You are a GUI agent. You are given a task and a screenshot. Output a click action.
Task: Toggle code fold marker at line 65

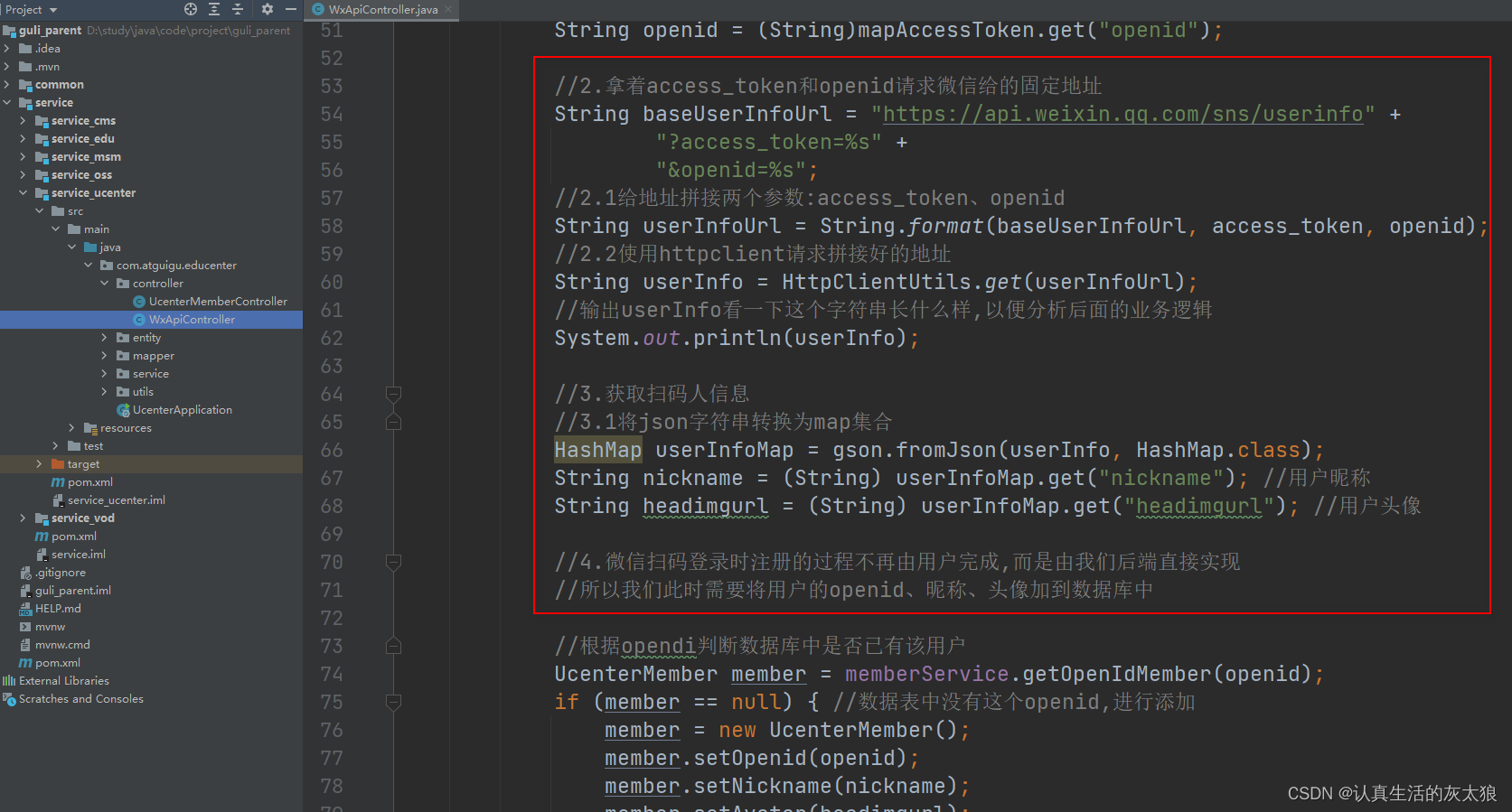pos(393,422)
